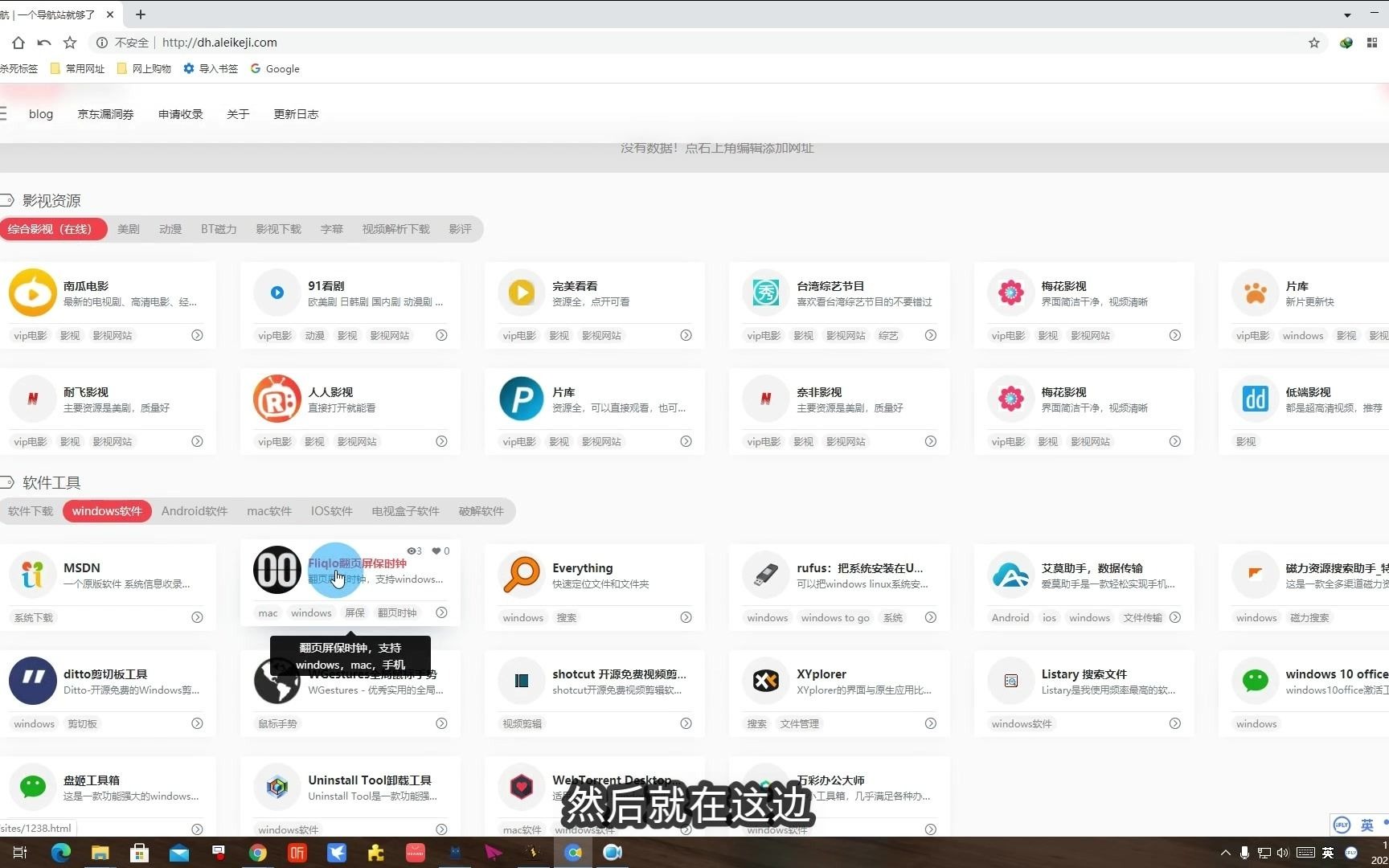1389x868 pixels.
Task: Open the Mail app from taskbar
Action: [178, 853]
